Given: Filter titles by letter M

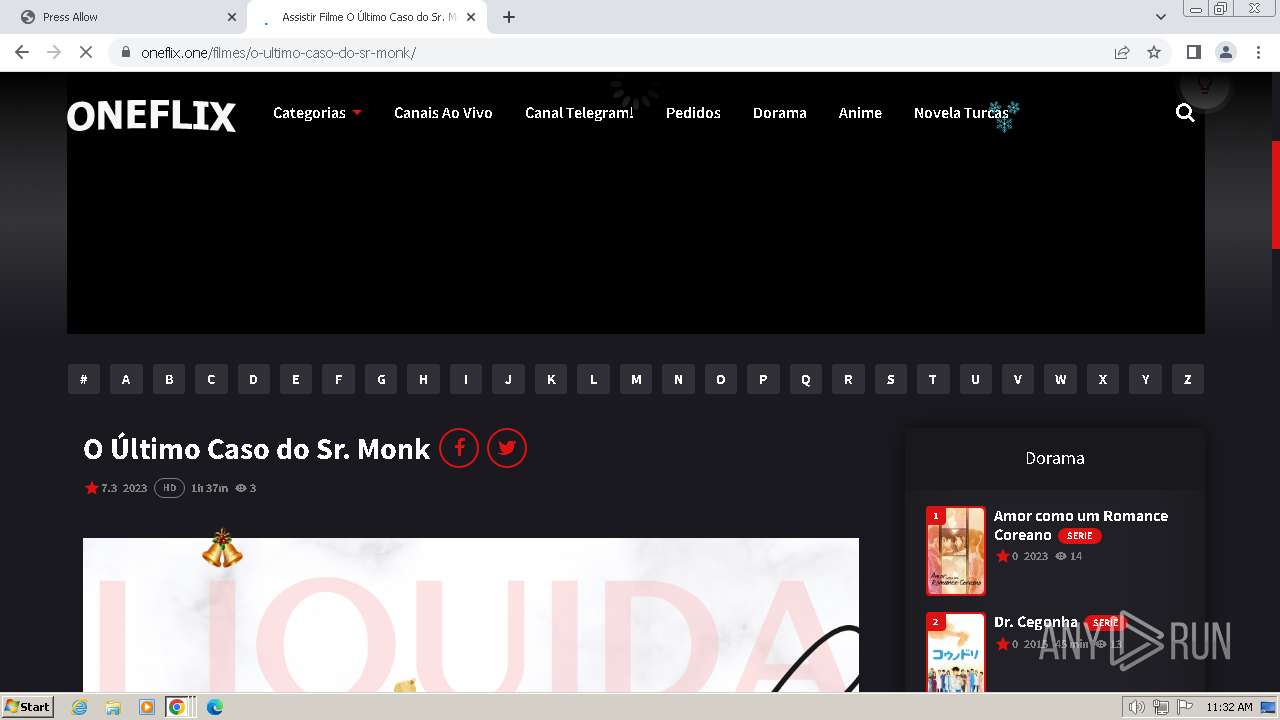Looking at the screenshot, I should click(x=636, y=379).
